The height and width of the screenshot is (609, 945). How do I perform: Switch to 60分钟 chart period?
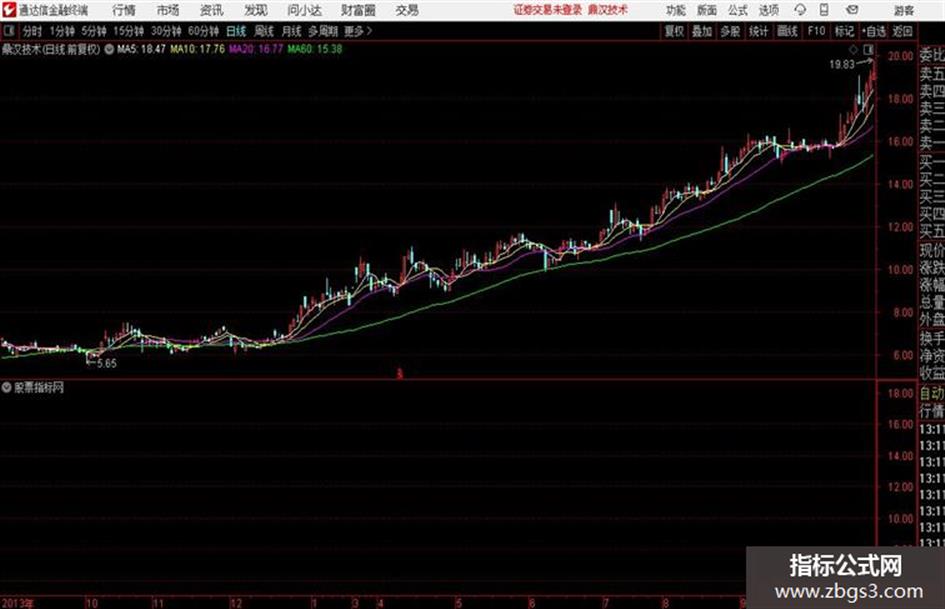[x=204, y=31]
